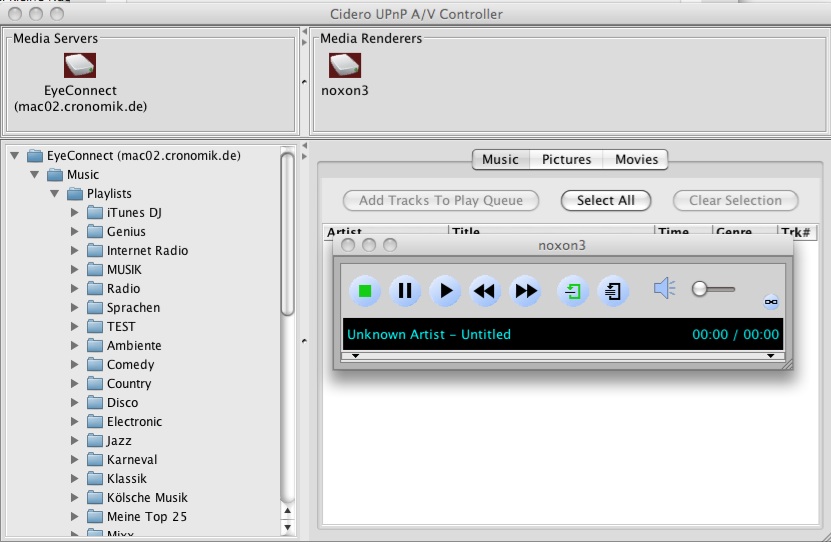This screenshot has width=831, height=542.
Task: Select the Meine Top 25 folder icon
Action: click(x=95, y=517)
